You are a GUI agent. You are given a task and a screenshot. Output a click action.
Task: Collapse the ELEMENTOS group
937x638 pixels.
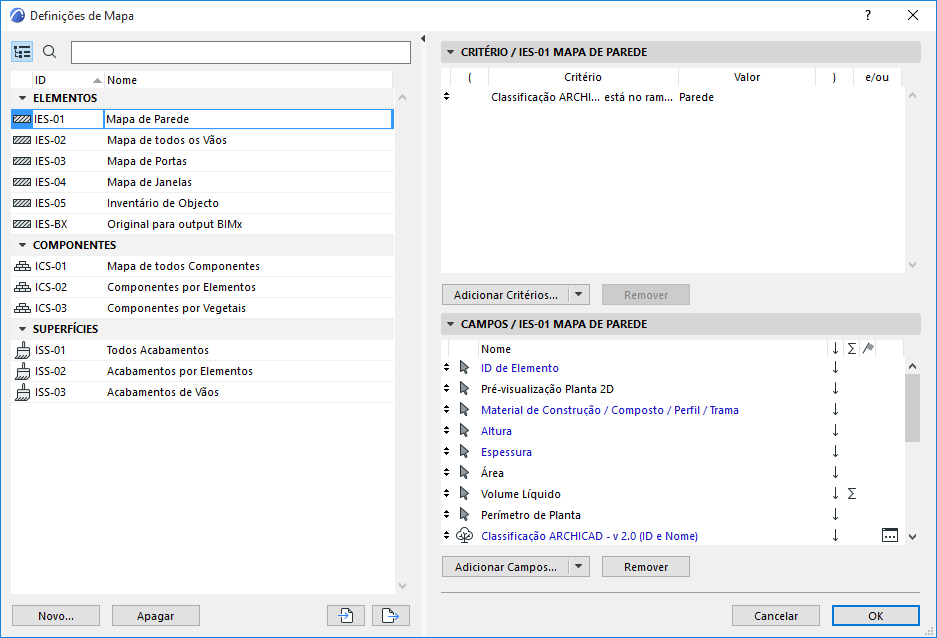[x=22, y=98]
